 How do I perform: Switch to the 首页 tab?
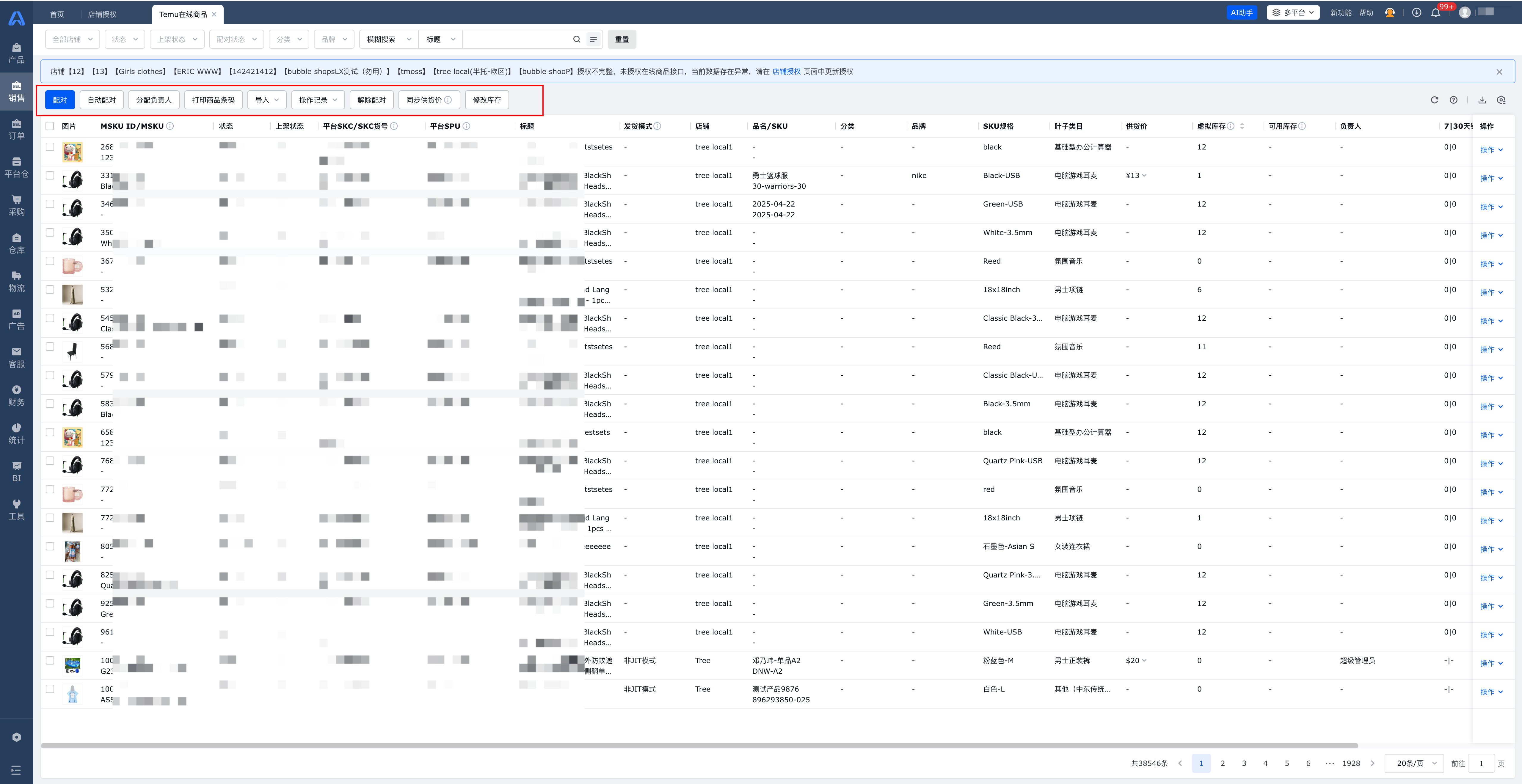pos(57,14)
